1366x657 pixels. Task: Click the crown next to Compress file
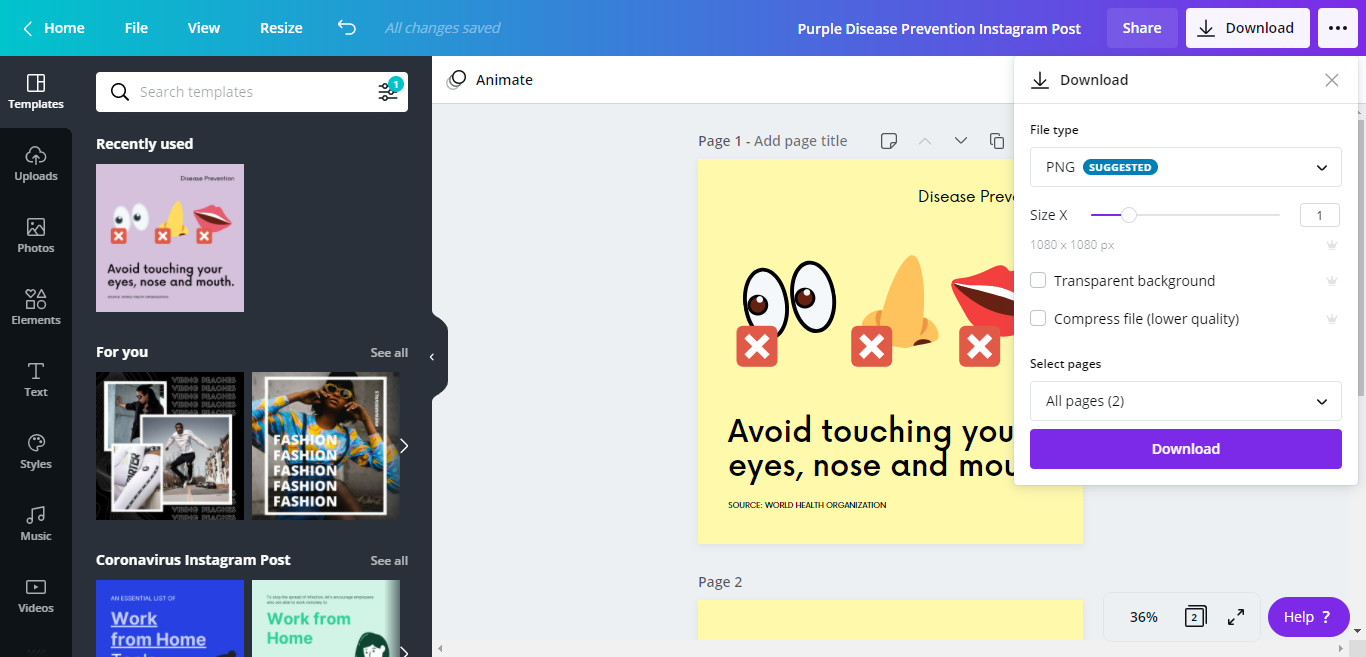(1331, 319)
